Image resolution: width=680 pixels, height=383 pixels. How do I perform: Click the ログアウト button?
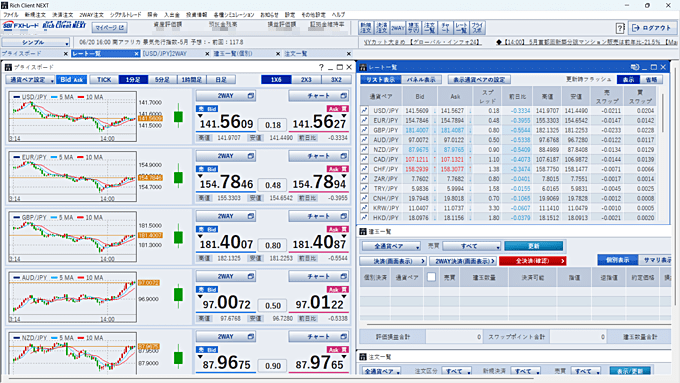[652, 28]
